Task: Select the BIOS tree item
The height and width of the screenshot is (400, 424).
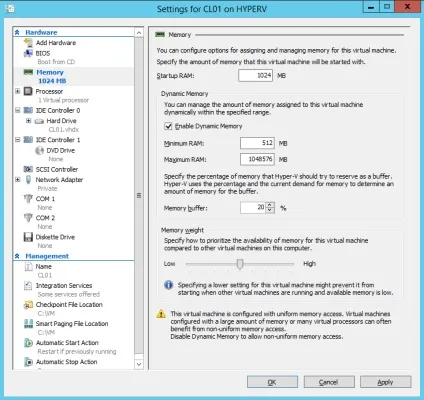Action: pyautogui.click(x=43, y=53)
